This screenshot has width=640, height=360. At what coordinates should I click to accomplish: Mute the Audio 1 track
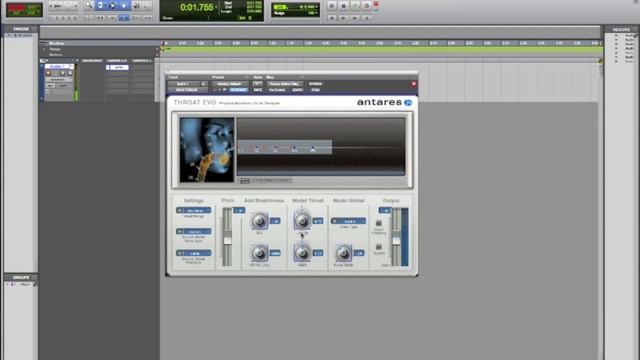click(70, 73)
